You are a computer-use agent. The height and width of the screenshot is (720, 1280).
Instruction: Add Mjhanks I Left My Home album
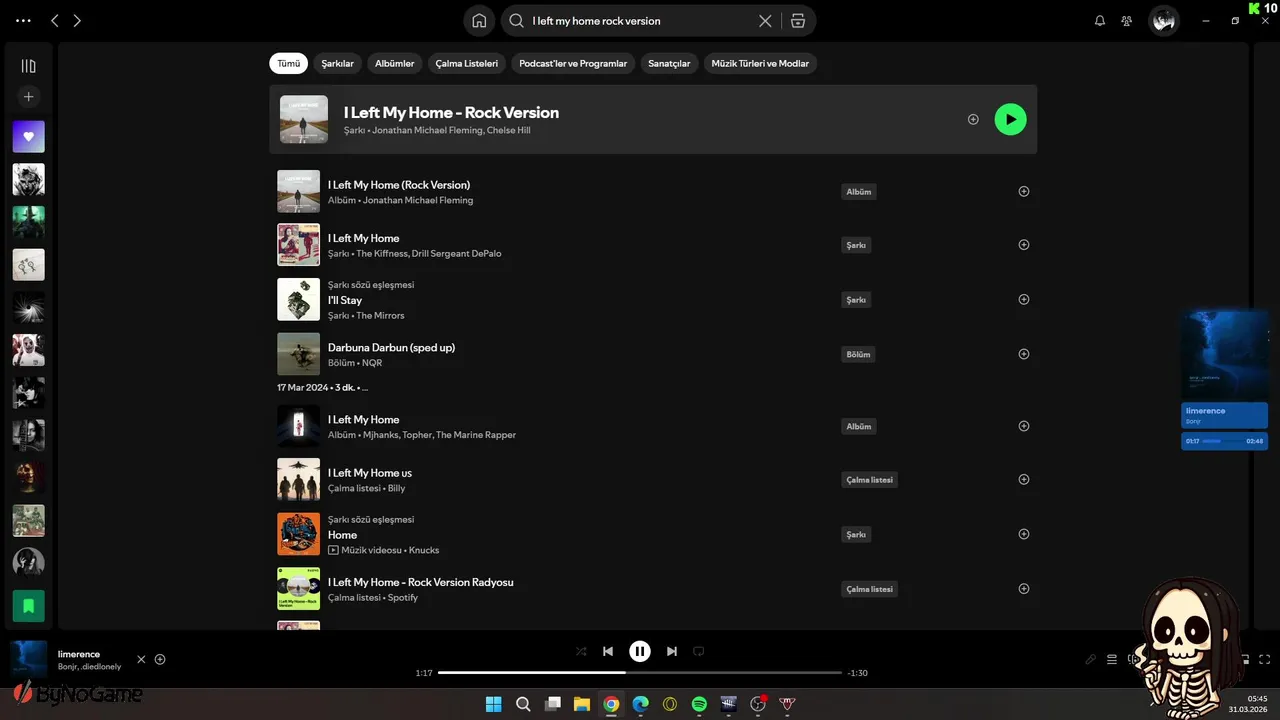[x=1023, y=426]
